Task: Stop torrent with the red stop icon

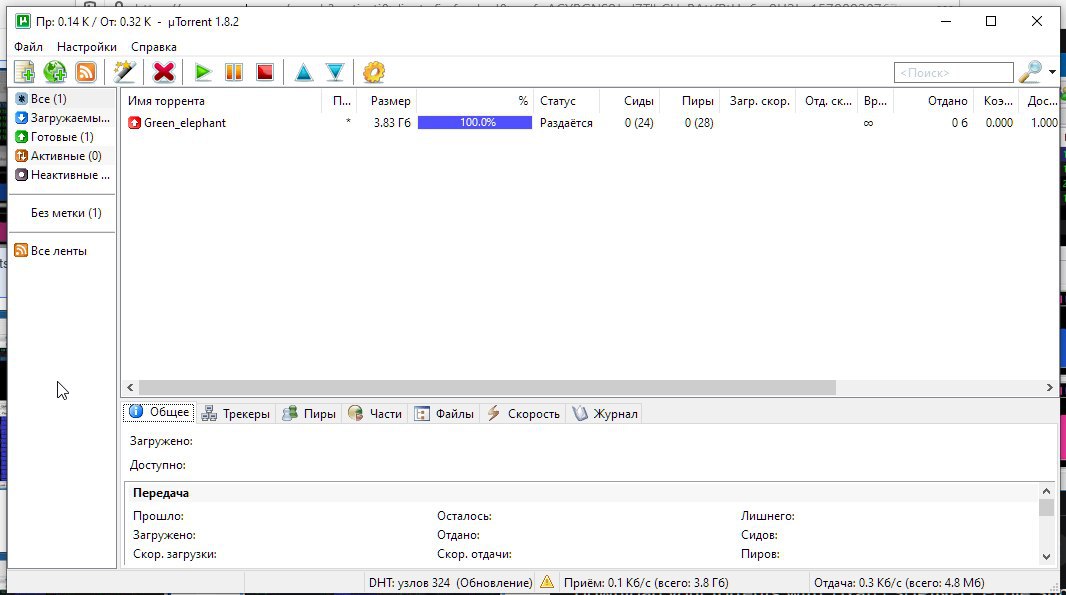Action: [x=265, y=72]
